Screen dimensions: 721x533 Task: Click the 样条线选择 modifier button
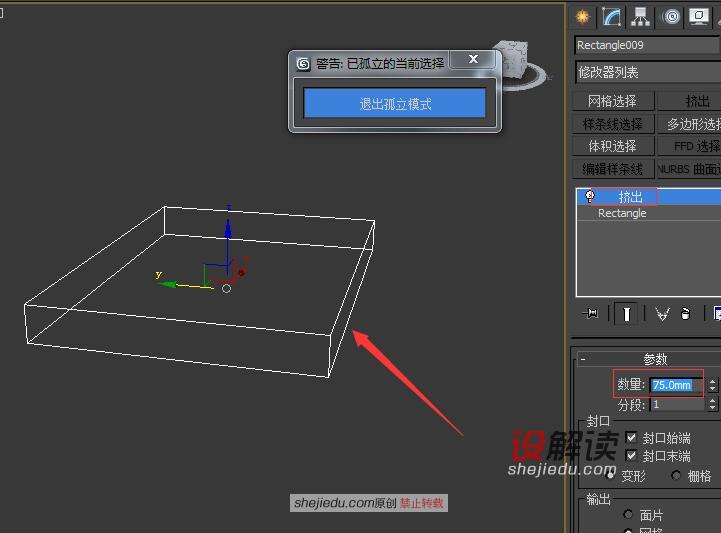click(x=612, y=124)
